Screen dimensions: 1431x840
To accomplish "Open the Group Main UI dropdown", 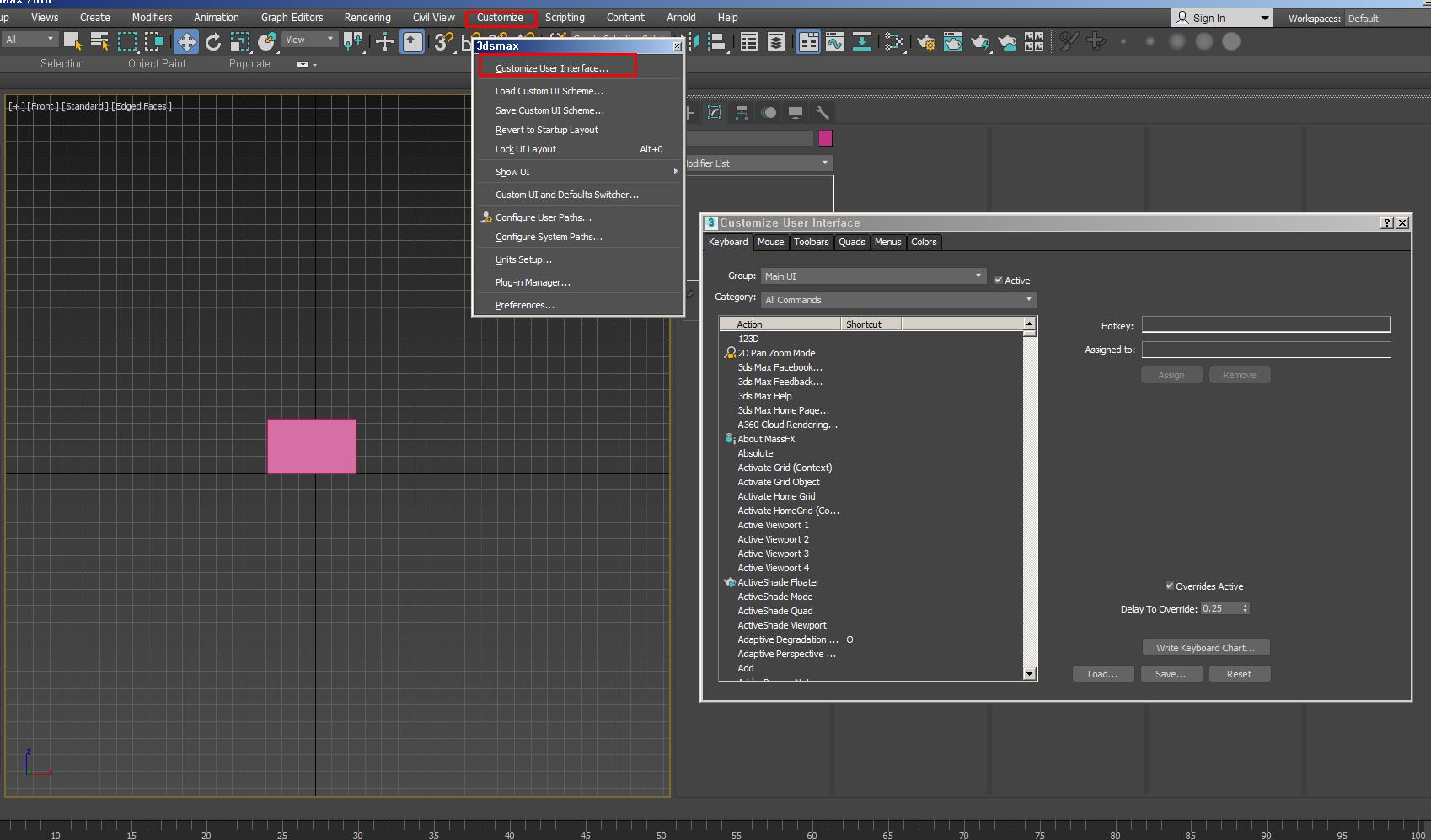I will [x=873, y=276].
